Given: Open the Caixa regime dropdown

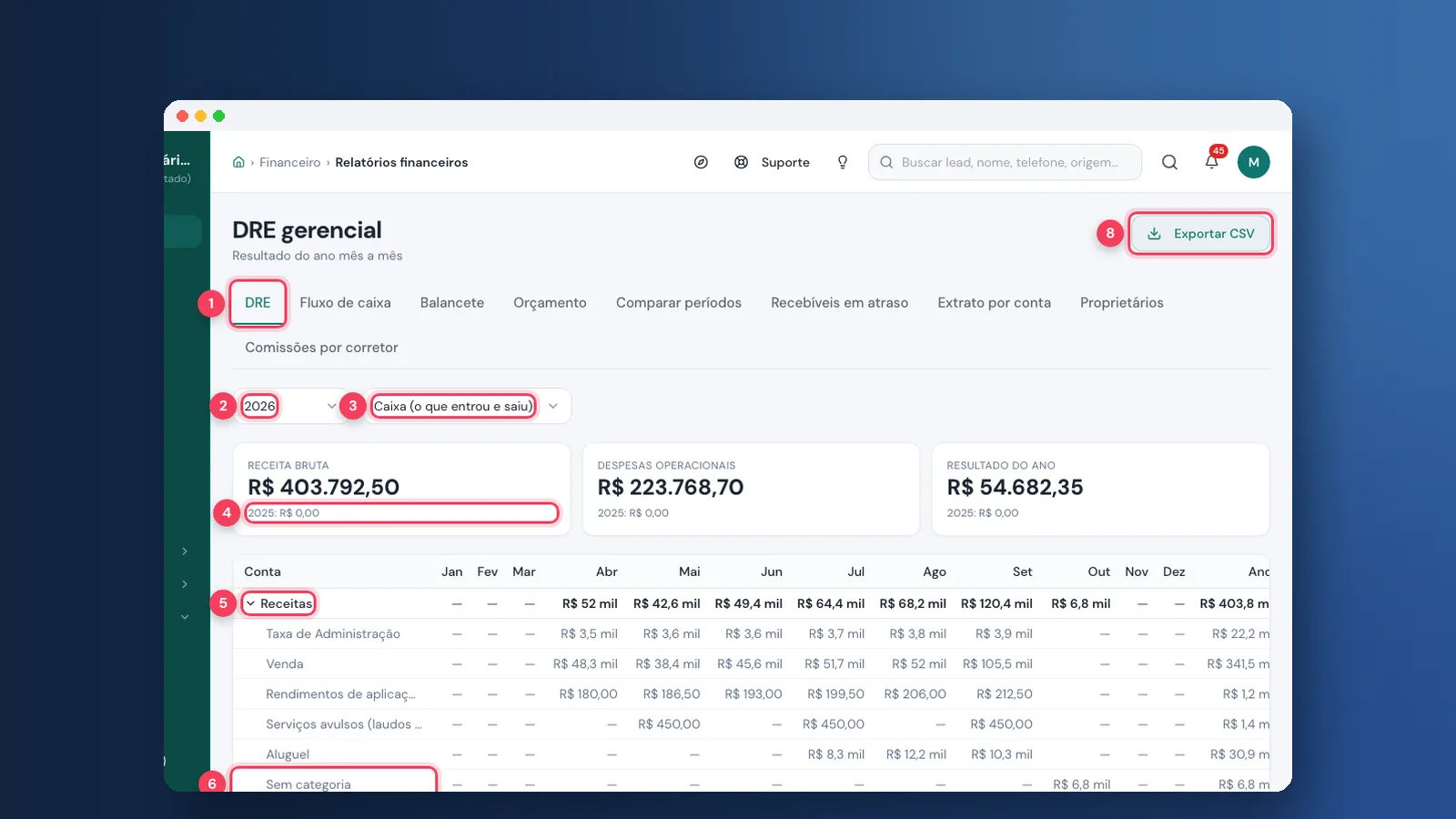Looking at the screenshot, I should 469,406.
